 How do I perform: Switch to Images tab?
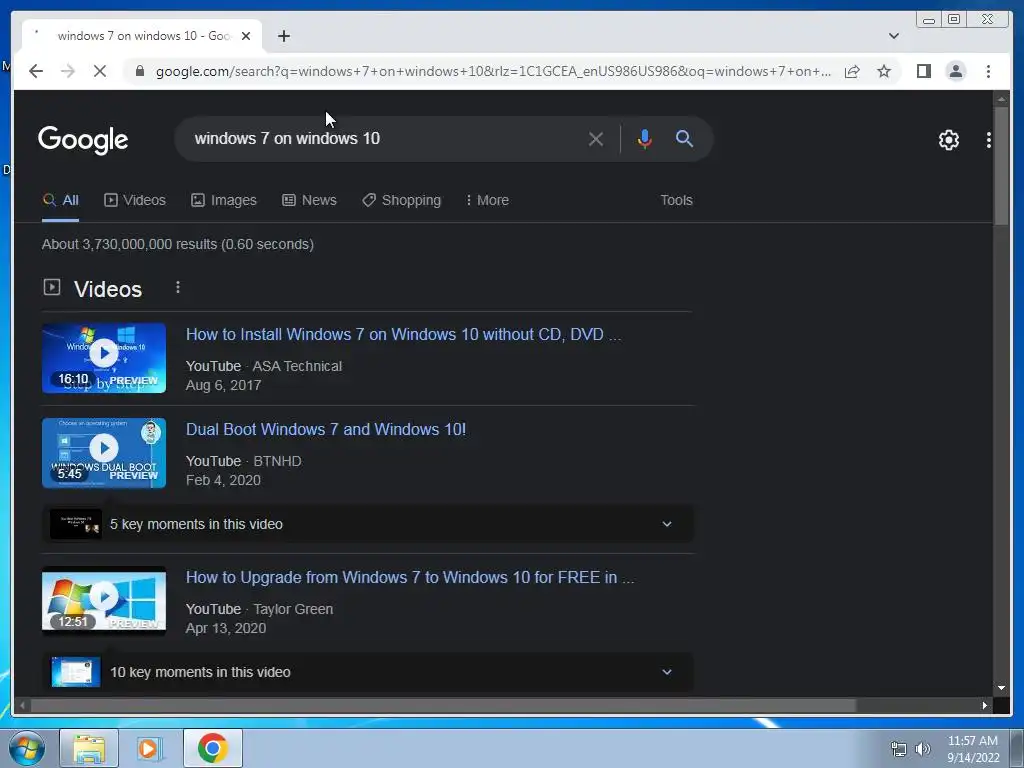(224, 200)
